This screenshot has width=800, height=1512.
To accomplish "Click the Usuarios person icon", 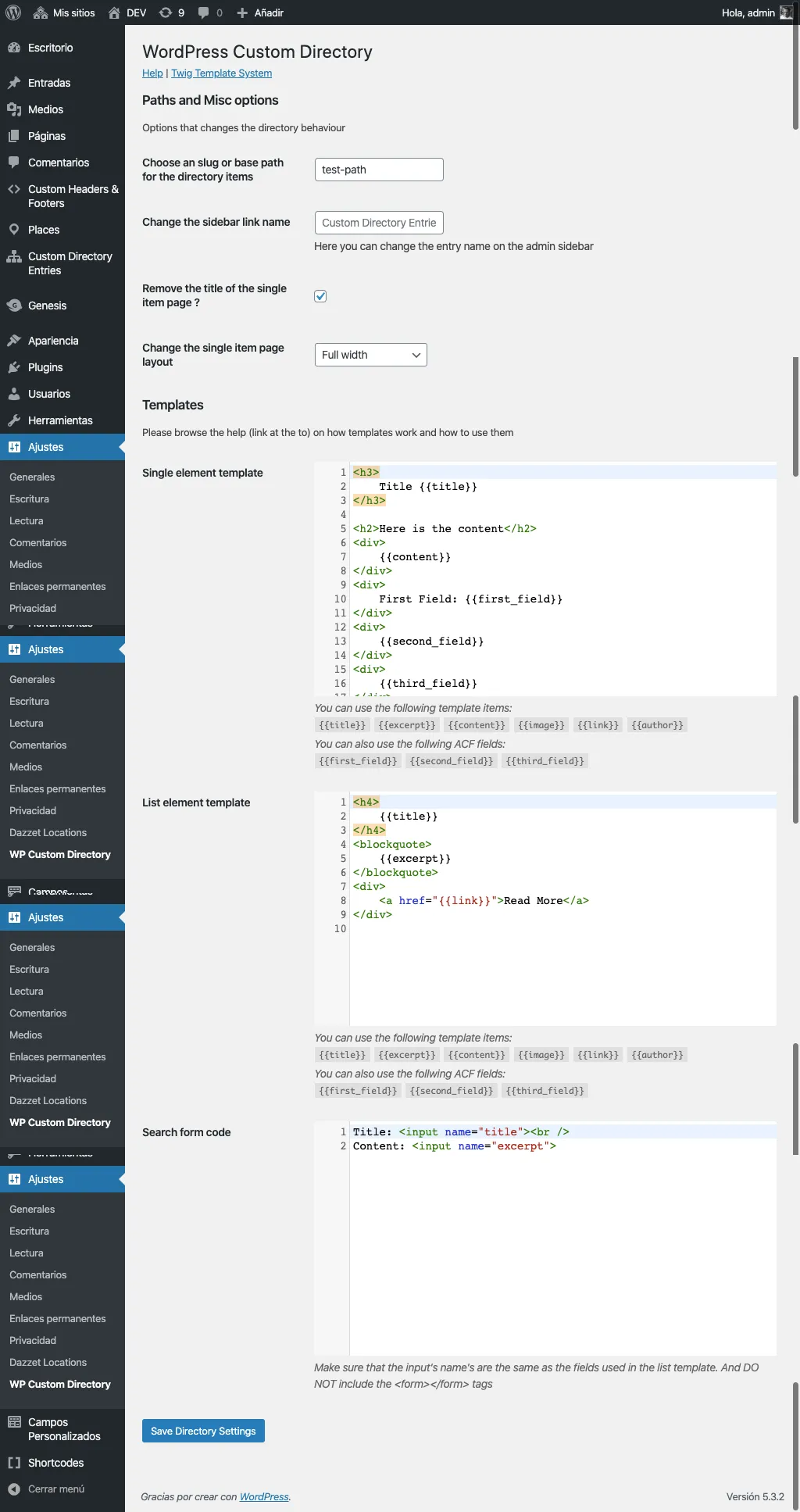I will [14, 394].
